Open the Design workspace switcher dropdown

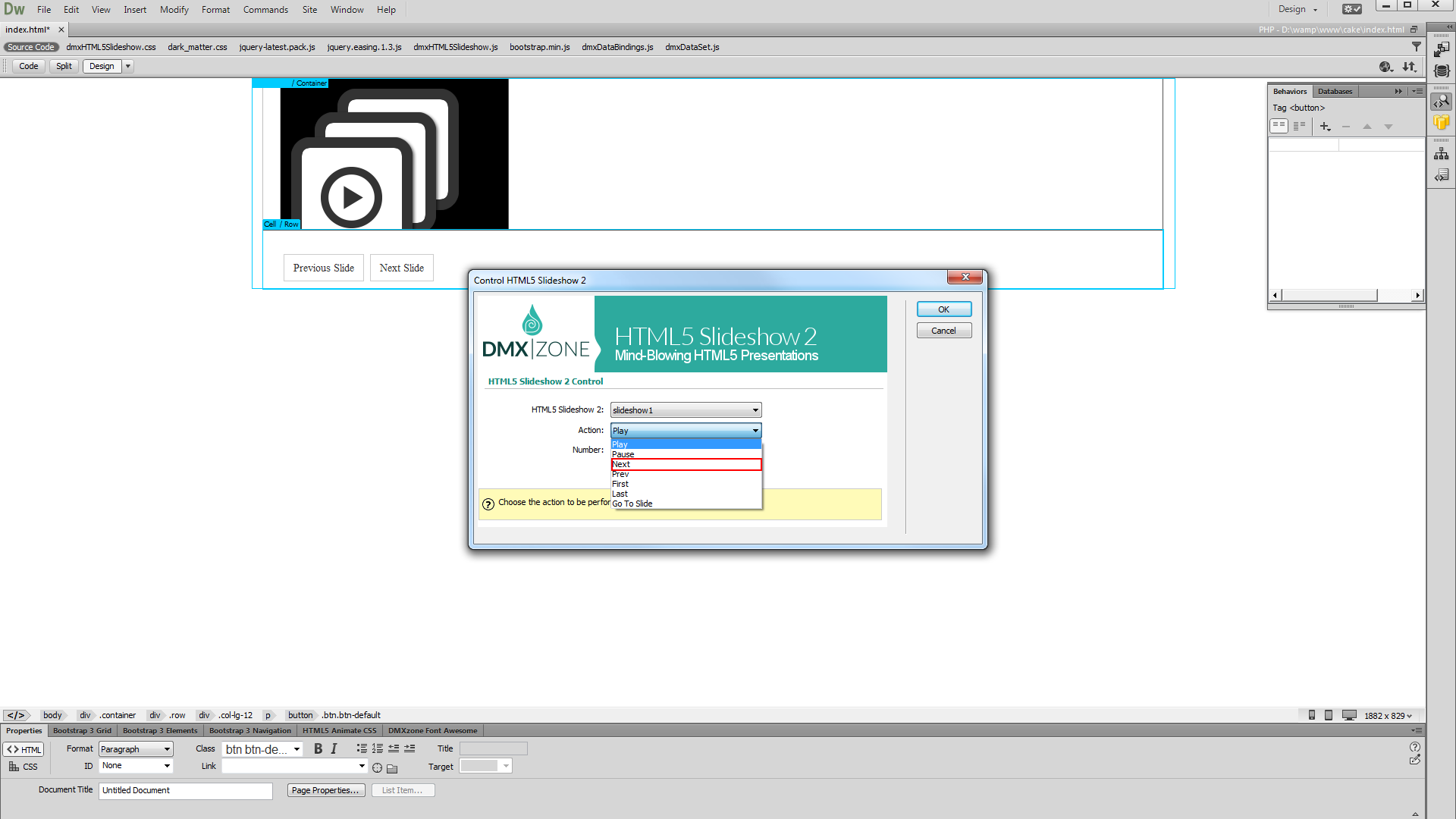[1298, 9]
